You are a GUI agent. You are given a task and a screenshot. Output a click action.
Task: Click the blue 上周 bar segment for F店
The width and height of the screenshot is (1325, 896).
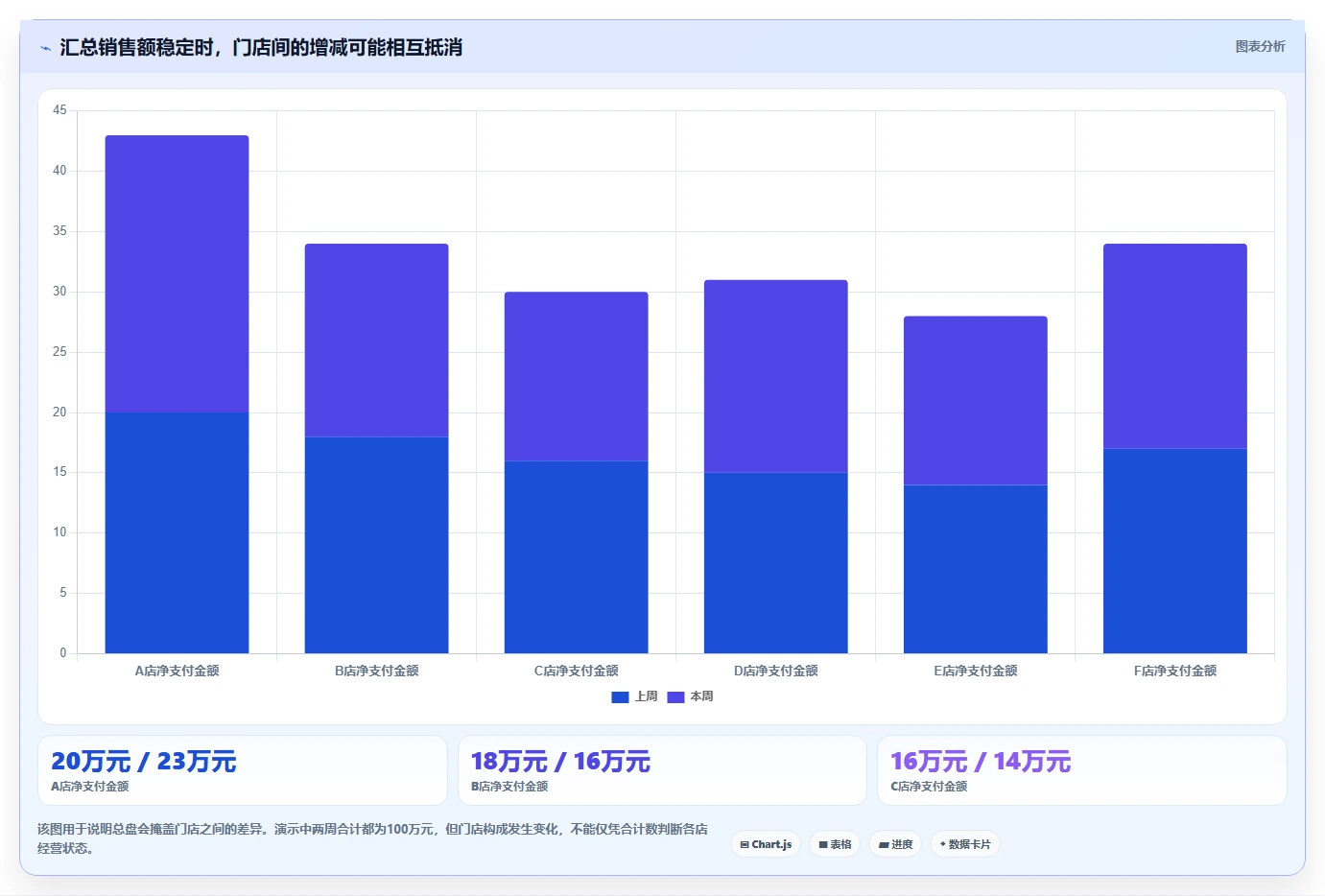1174,551
